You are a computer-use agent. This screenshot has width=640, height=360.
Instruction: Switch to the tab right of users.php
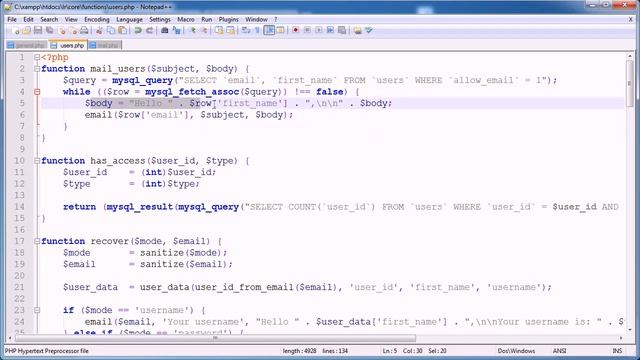pos(104,45)
